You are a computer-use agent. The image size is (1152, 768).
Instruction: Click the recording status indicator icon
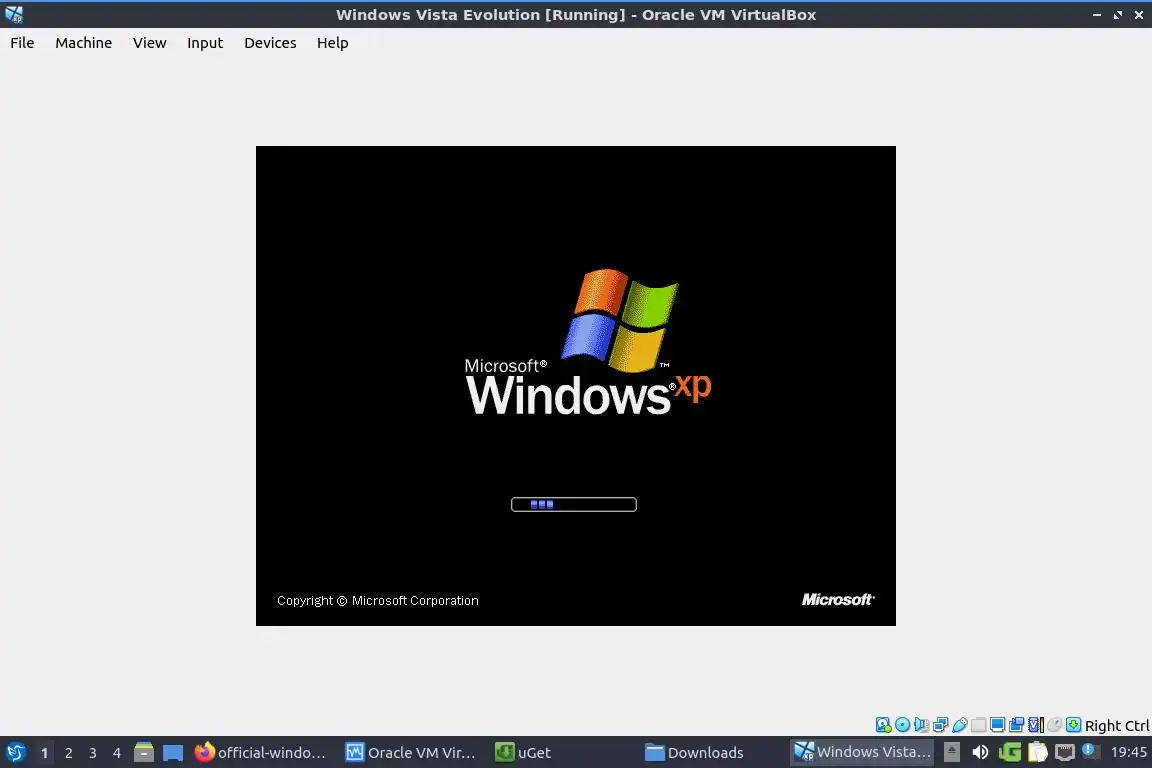pyautogui.click(x=1017, y=725)
